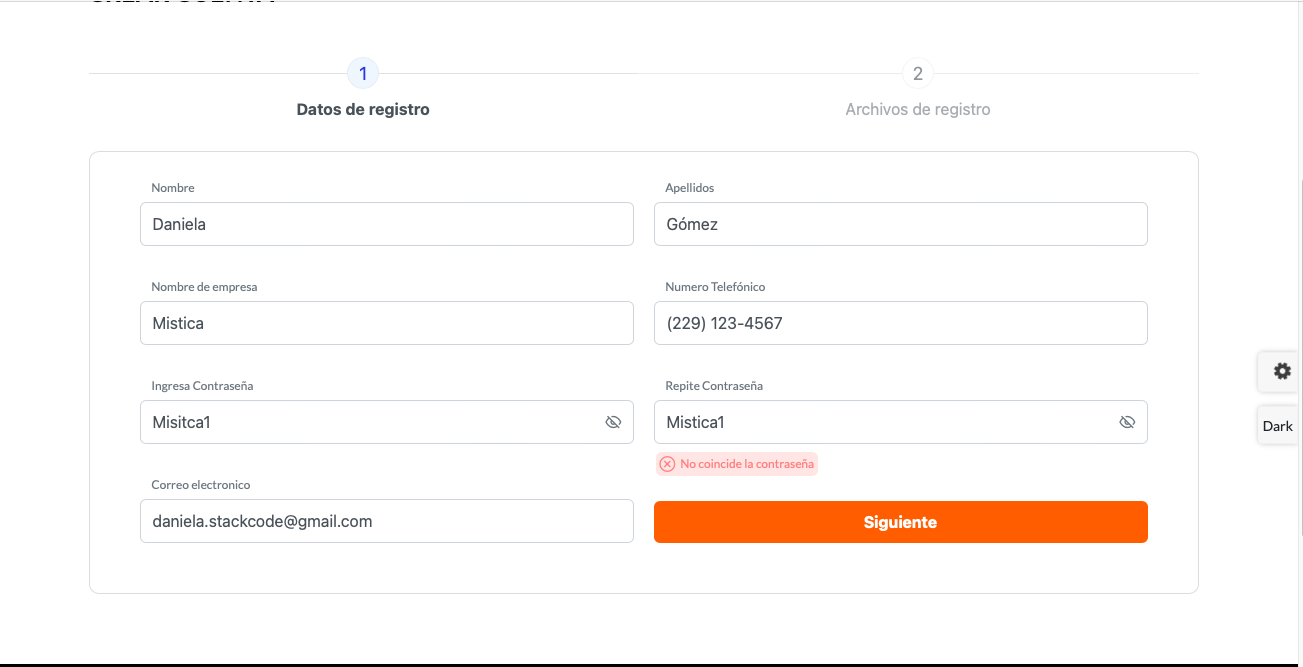Open the Datos de registro step label
Image resolution: width=1303 pixels, height=667 pixels.
tap(363, 109)
